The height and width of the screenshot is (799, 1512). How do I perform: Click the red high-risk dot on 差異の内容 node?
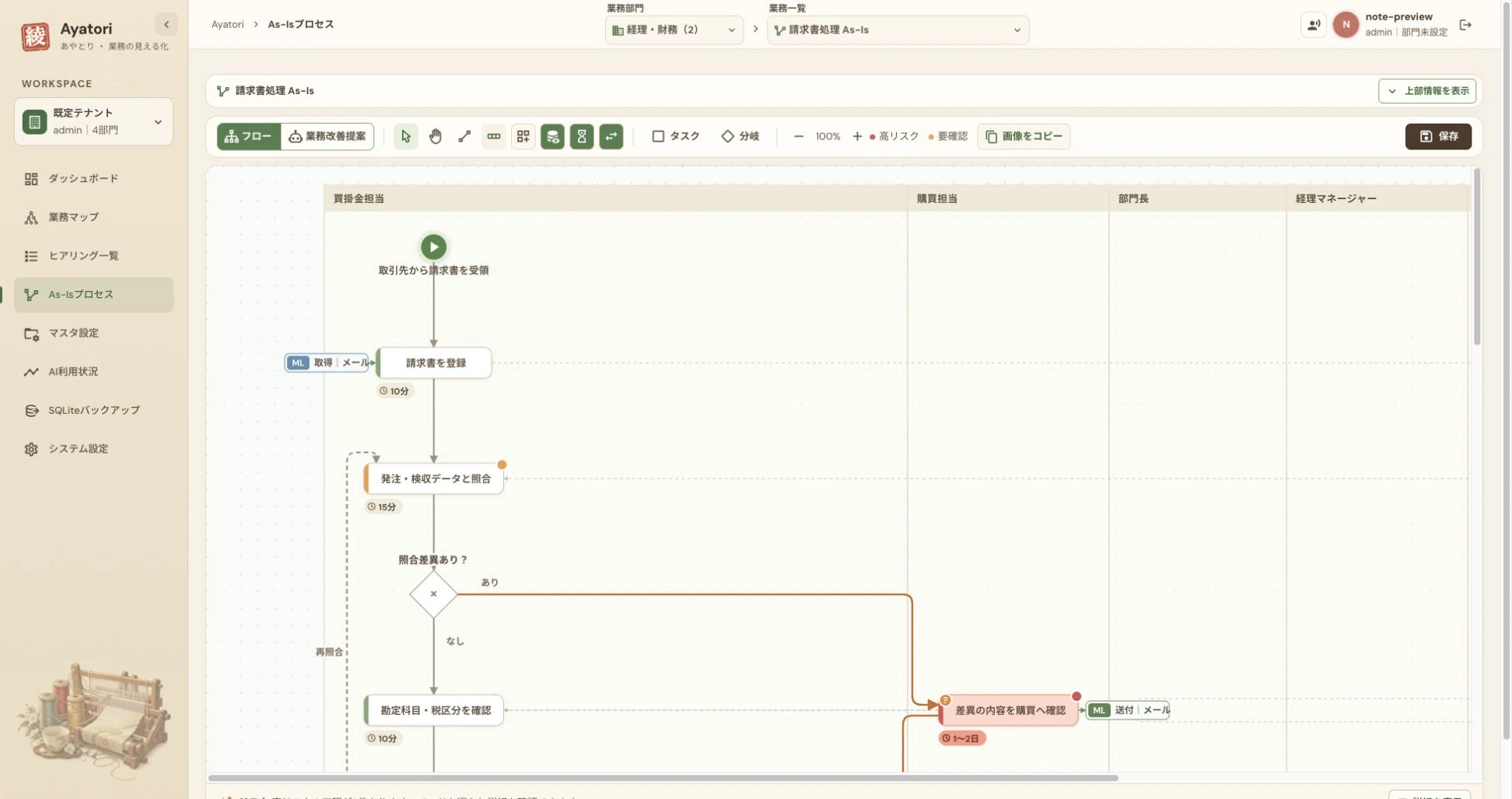[1076, 696]
